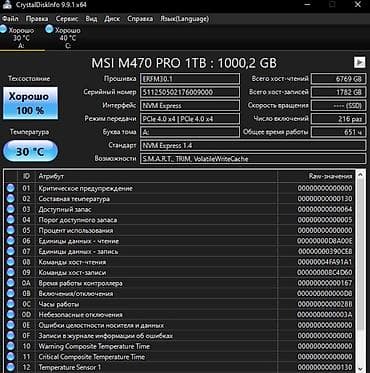Click the Хорошо 100 % health status button
This screenshot has height=373, width=370.
30,103
